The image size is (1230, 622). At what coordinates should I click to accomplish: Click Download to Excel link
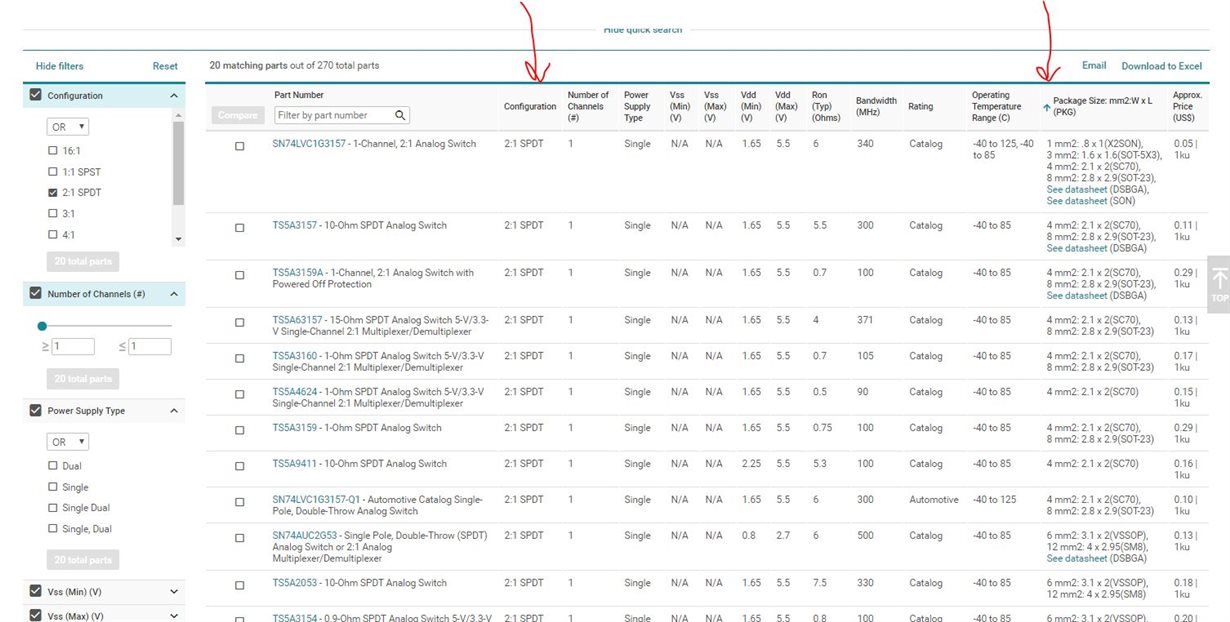1162,66
